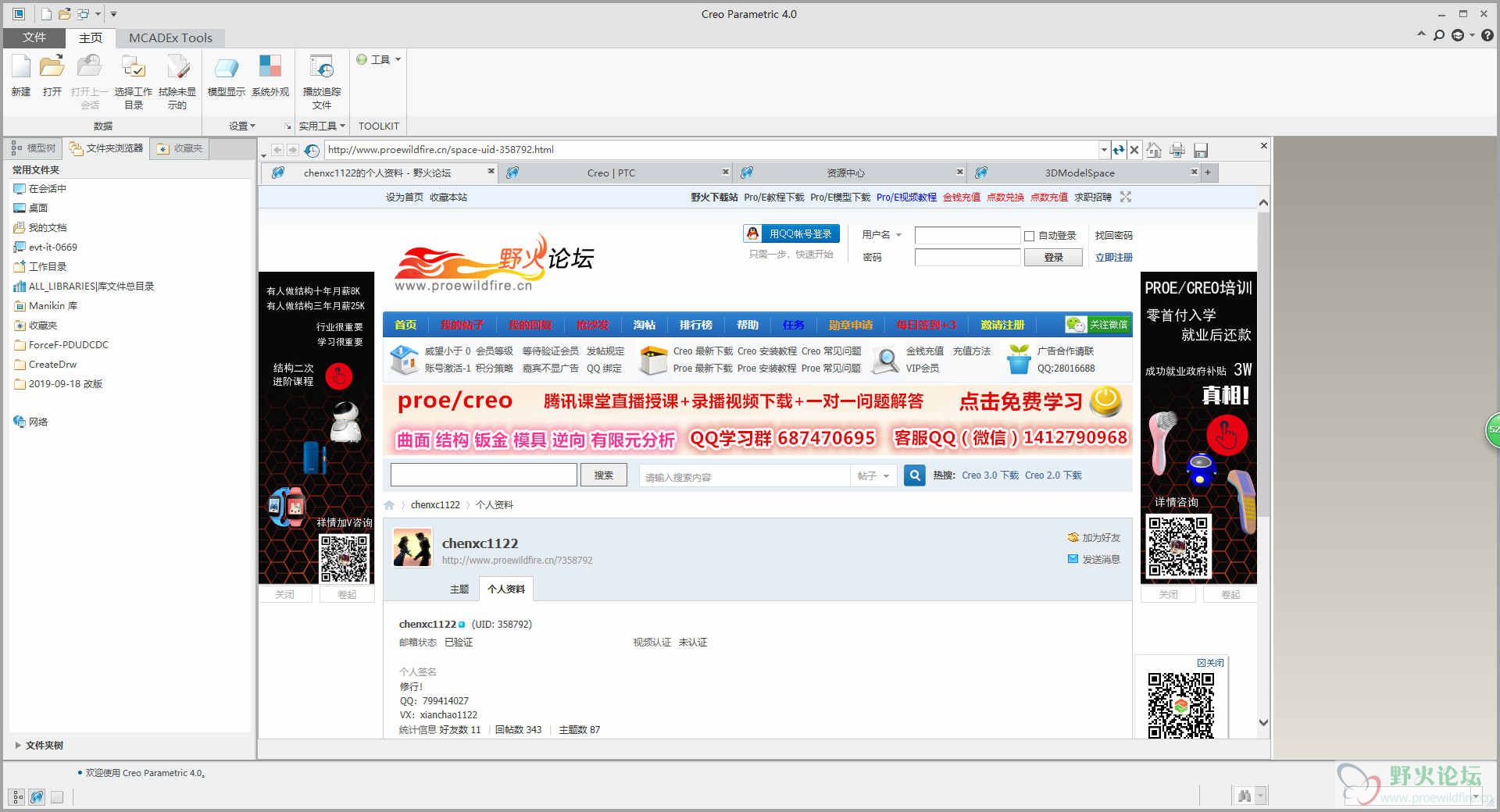Open the 主题 tab on profile page

[459, 589]
